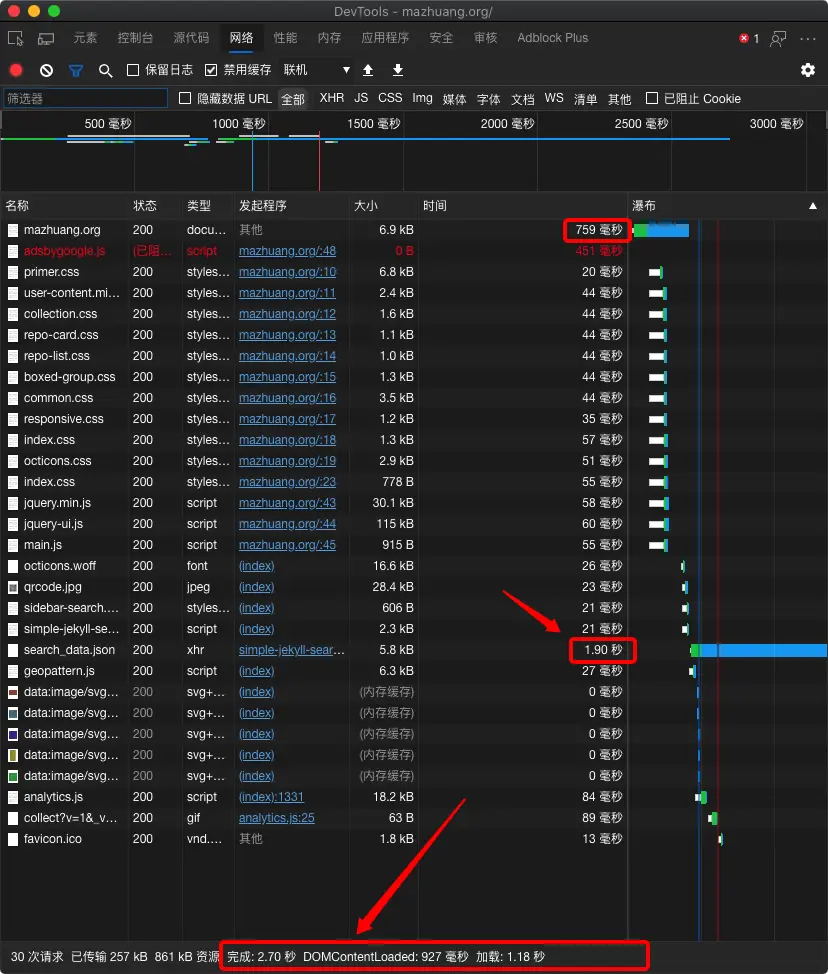Click the network search magnifier icon
Screen dimensions: 828x974
[104, 72]
